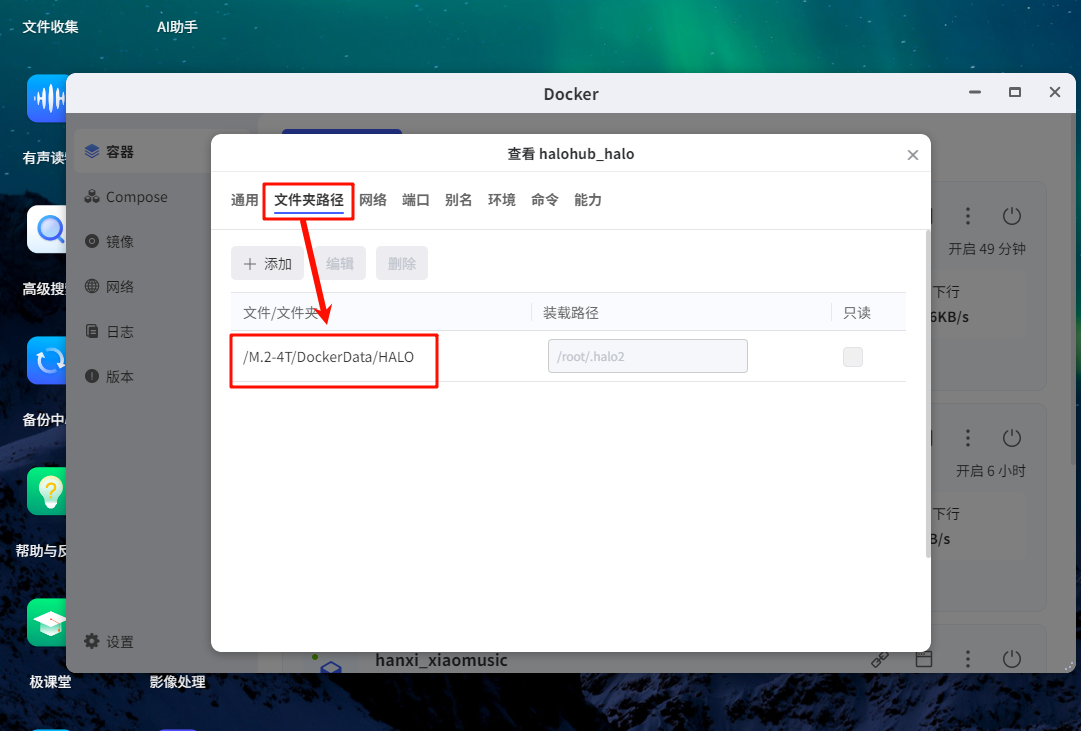This screenshot has width=1081, height=731.
Task: Click the dialog's vertical scrollbar
Action: [x=927, y=400]
